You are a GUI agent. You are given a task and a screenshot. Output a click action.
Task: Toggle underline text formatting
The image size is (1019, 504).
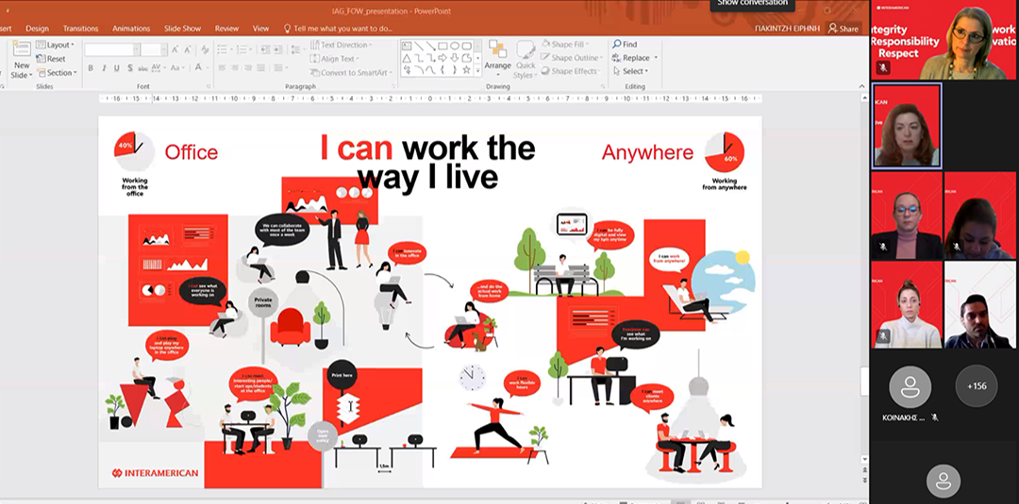pos(116,68)
